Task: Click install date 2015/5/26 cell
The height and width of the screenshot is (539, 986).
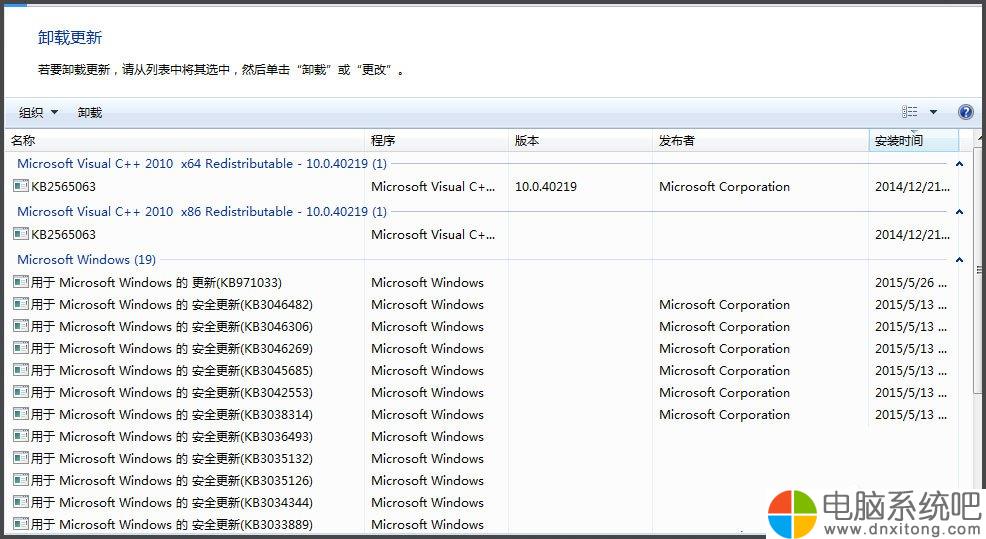Action: pos(911,282)
